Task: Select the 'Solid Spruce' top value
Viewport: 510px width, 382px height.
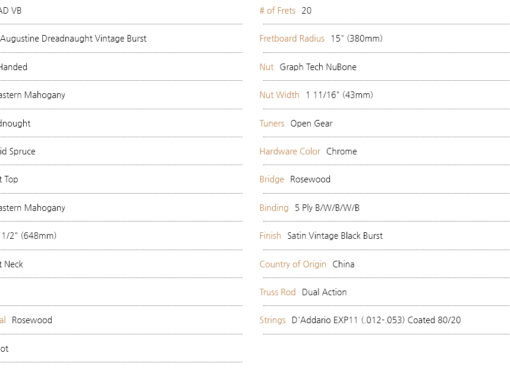Action: click(x=18, y=152)
